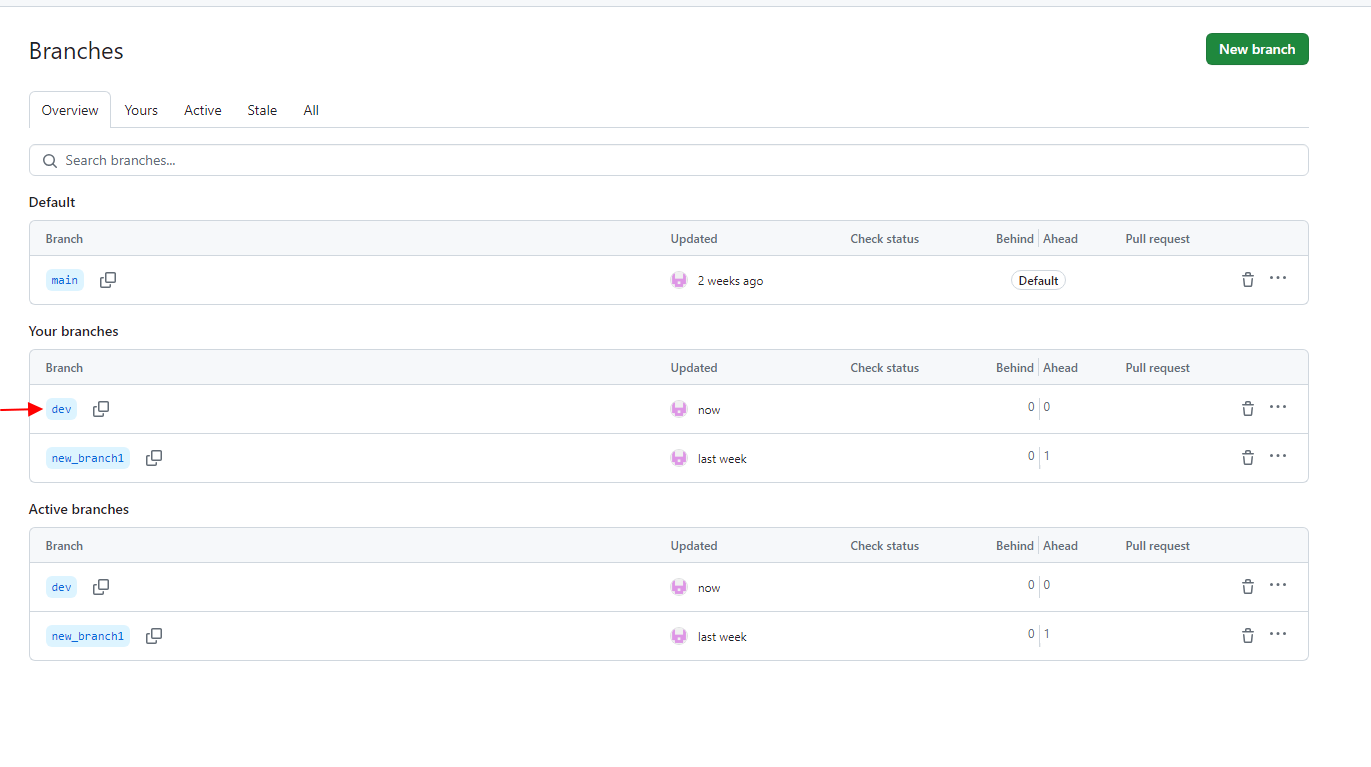The width and height of the screenshot is (1371, 767).
Task: Show the All branches tab
Action: point(311,110)
